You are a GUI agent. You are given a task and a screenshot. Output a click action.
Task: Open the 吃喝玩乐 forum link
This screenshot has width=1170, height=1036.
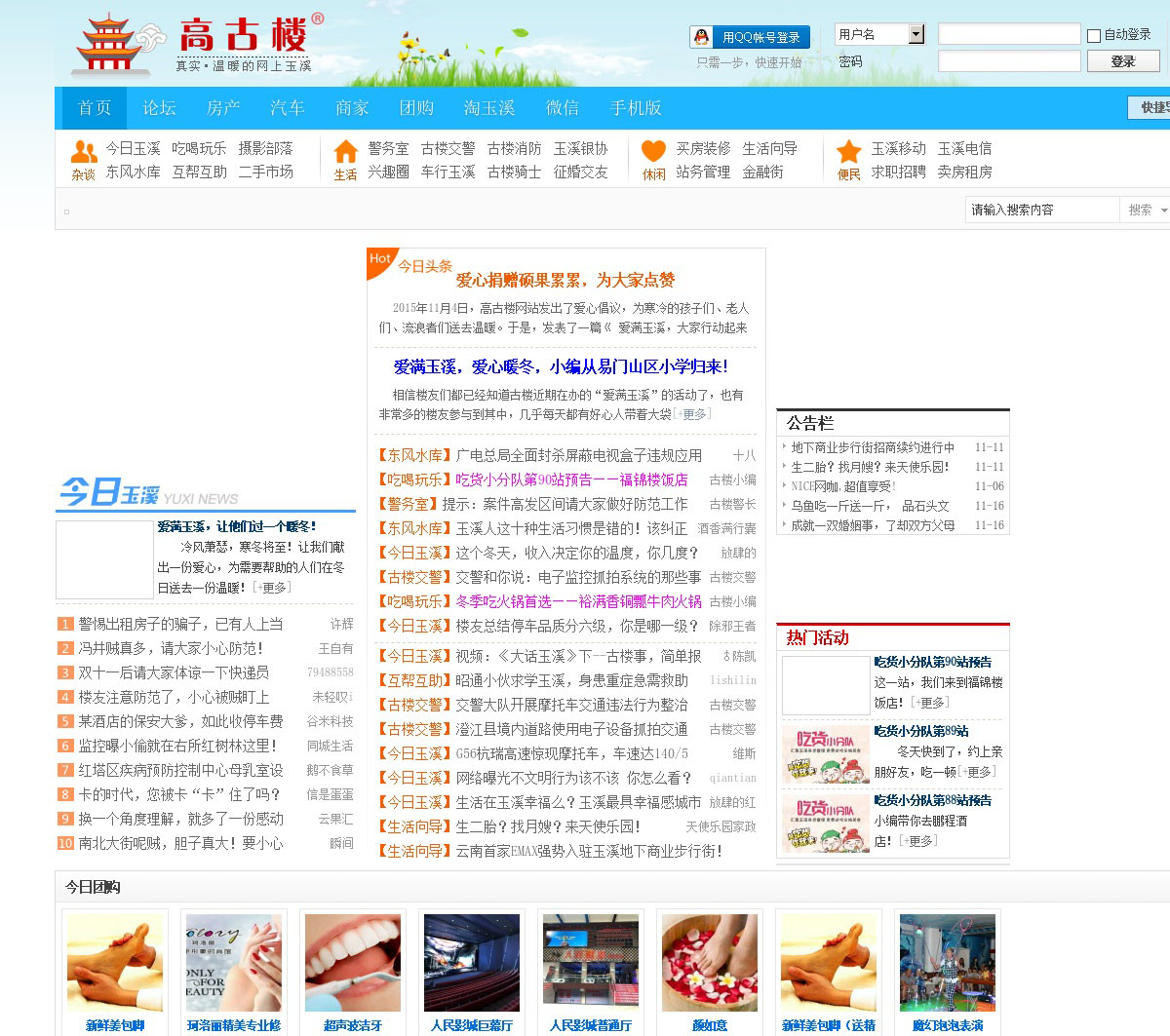tap(199, 148)
